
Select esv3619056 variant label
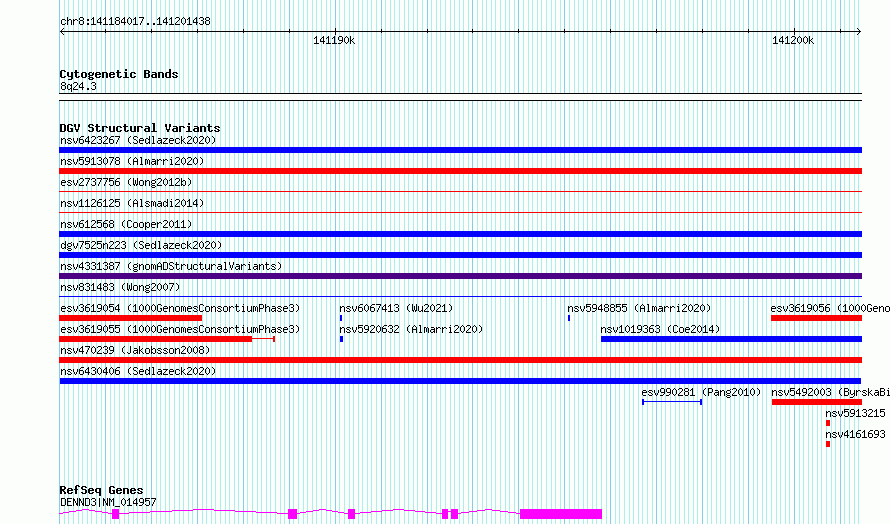pyautogui.click(x=830, y=308)
